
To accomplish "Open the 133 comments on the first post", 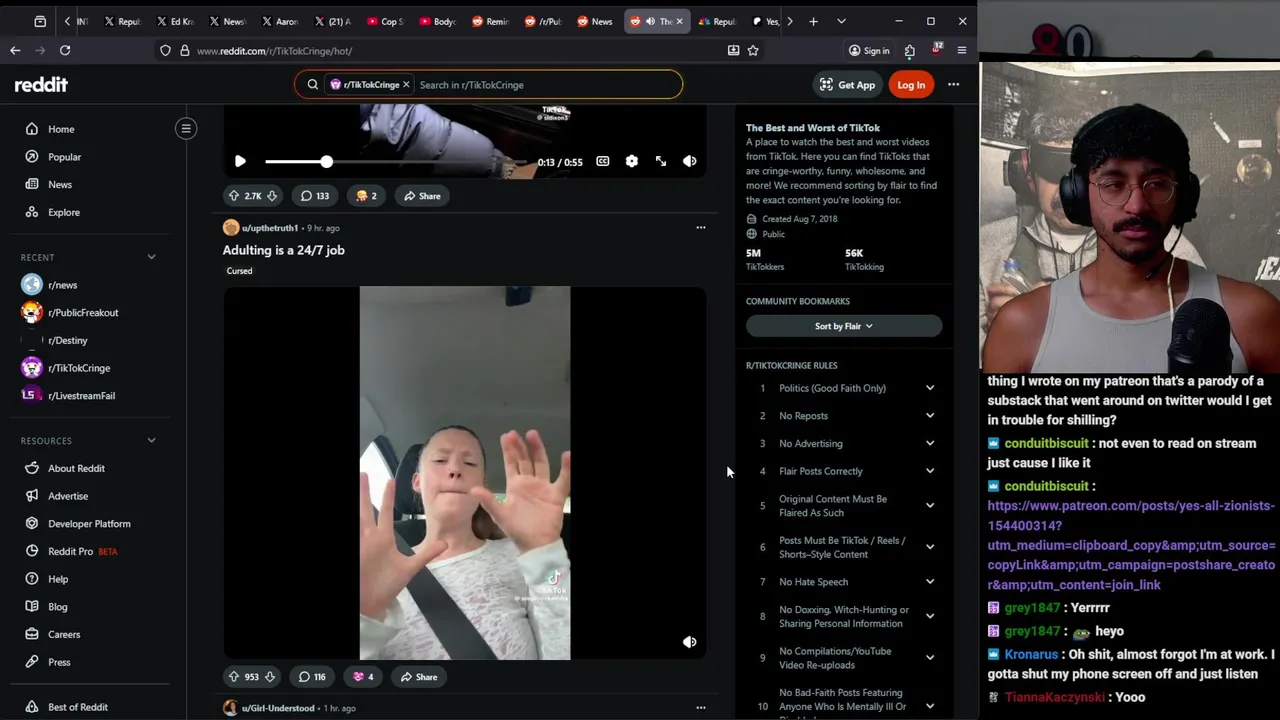I will pos(314,196).
